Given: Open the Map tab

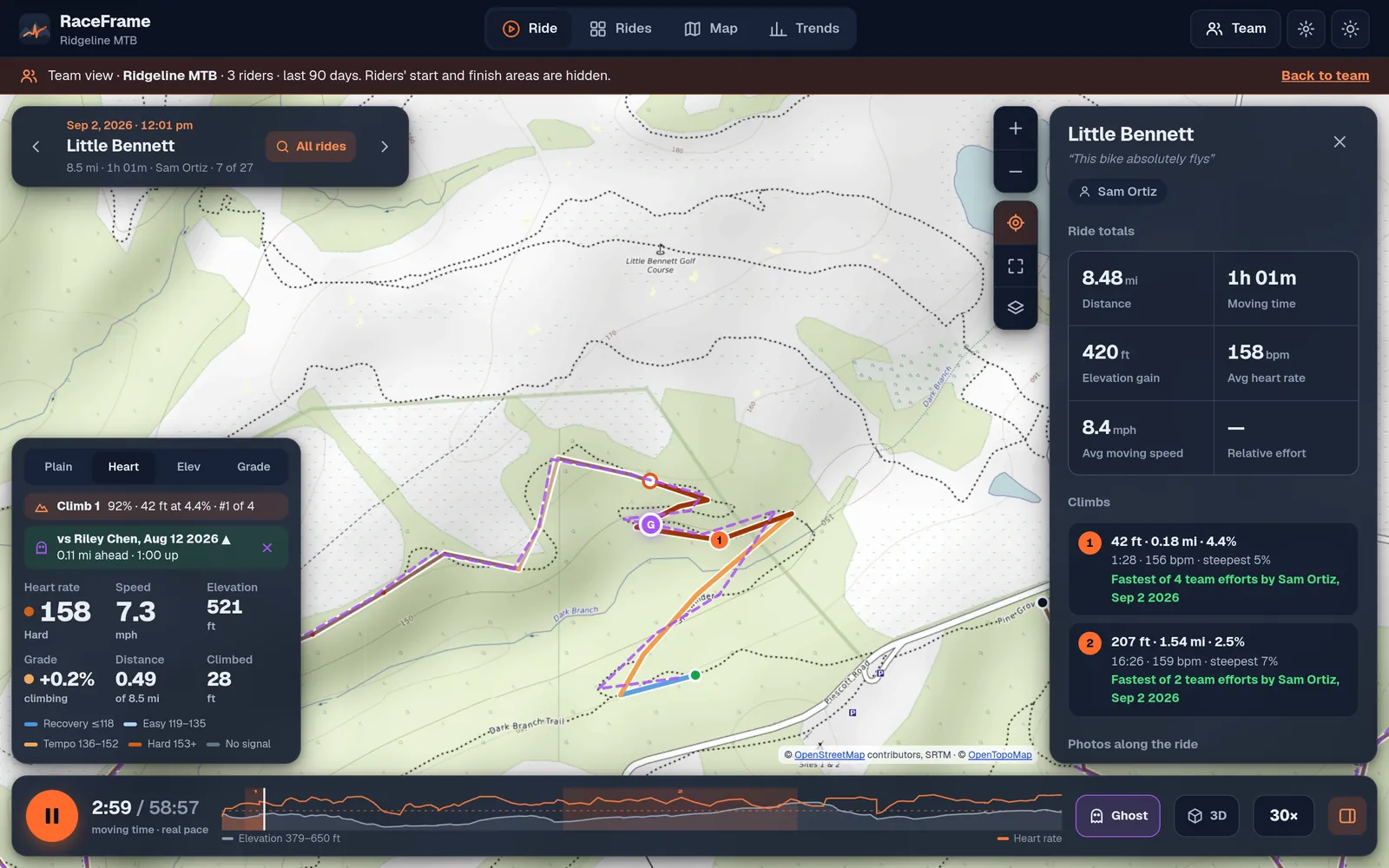Looking at the screenshot, I should (x=711, y=29).
